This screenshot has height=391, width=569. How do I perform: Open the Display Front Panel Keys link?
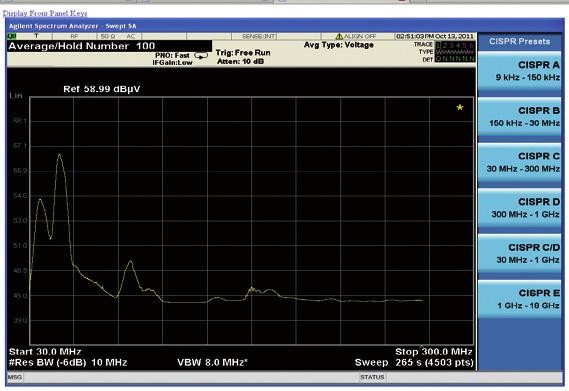click(x=45, y=13)
